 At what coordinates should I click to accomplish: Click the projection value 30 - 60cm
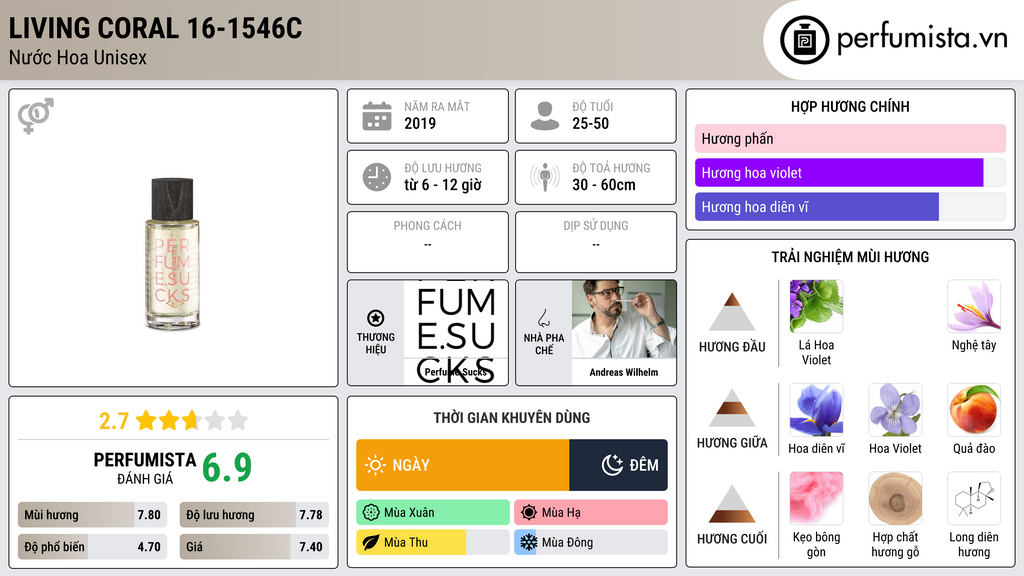click(604, 185)
